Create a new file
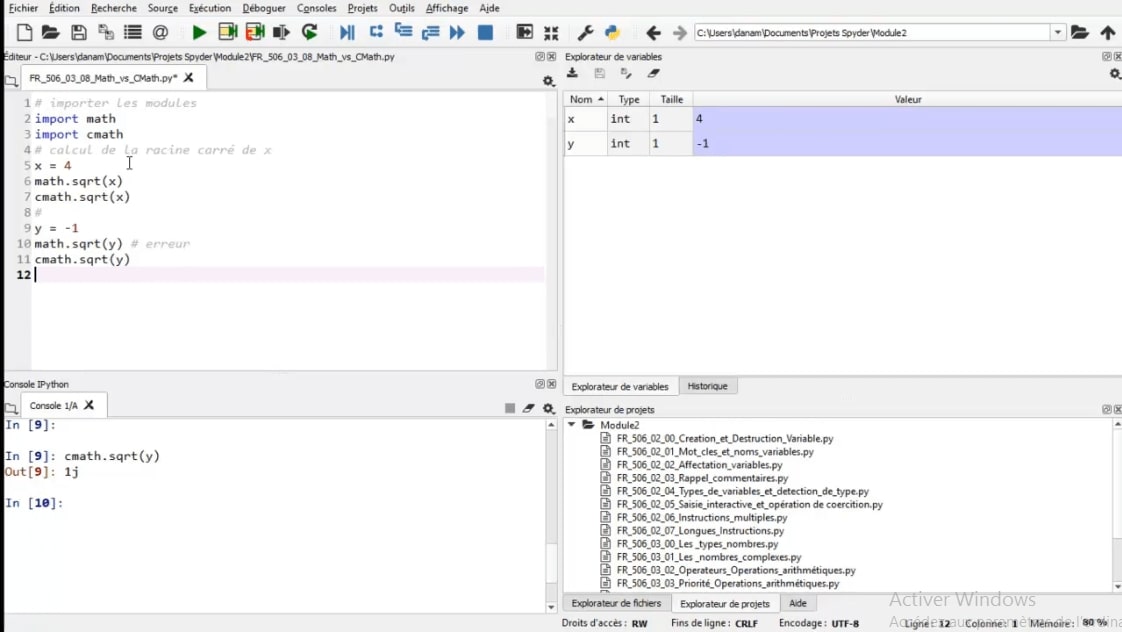The width and height of the screenshot is (1122, 632). click(24, 32)
